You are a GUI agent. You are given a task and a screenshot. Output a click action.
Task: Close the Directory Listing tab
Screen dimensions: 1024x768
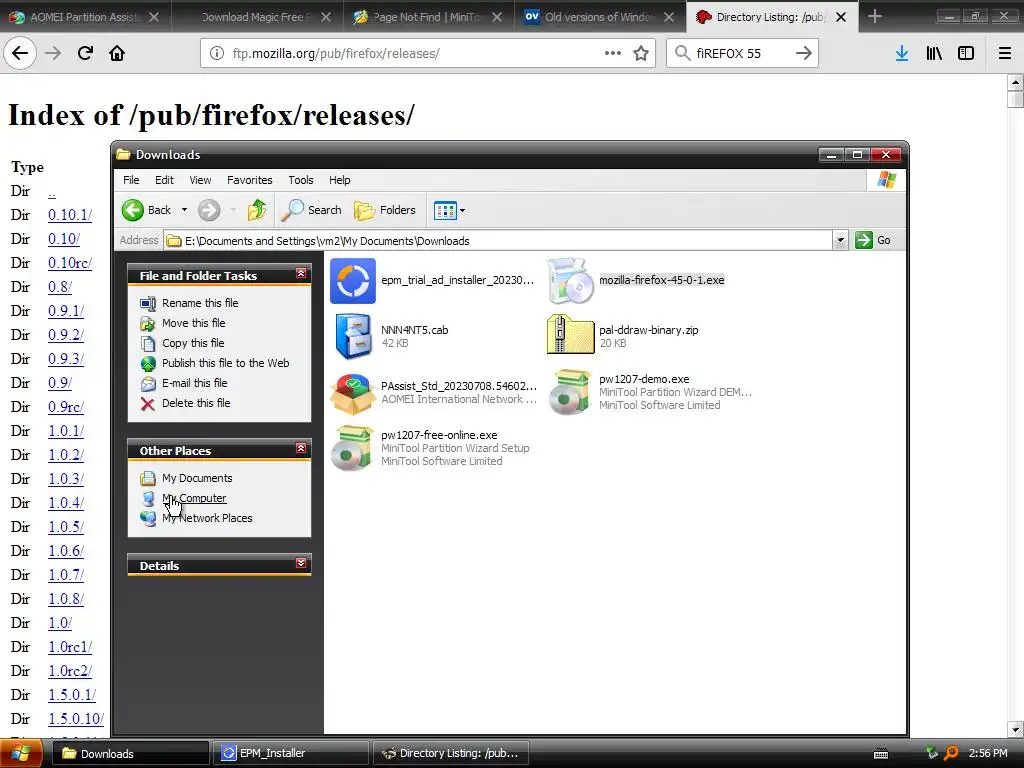coord(841,17)
